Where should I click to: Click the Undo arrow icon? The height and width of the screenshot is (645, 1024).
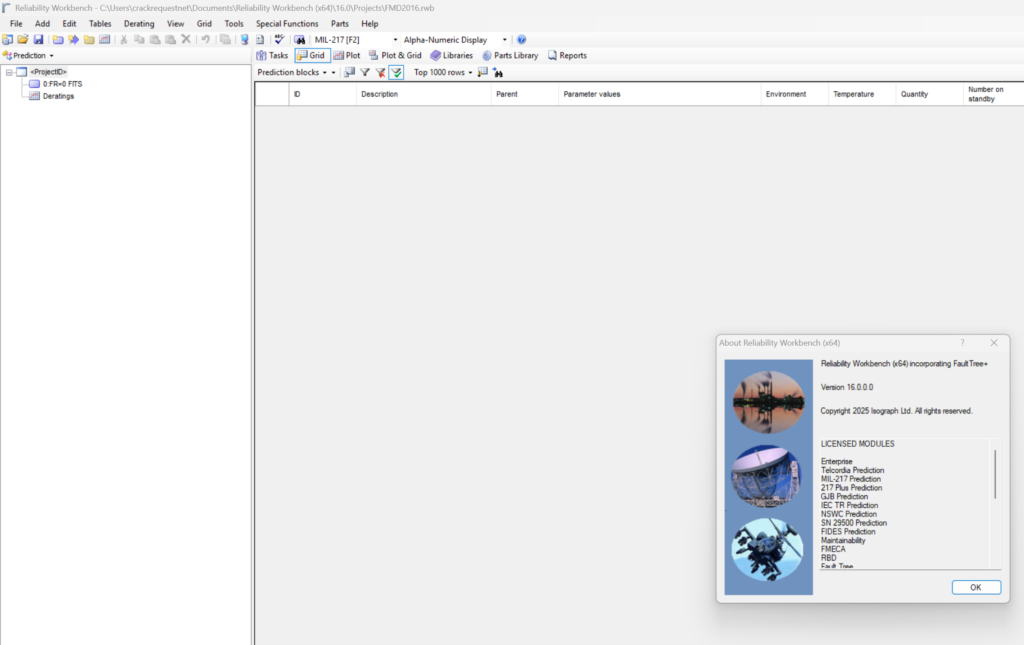(205, 40)
